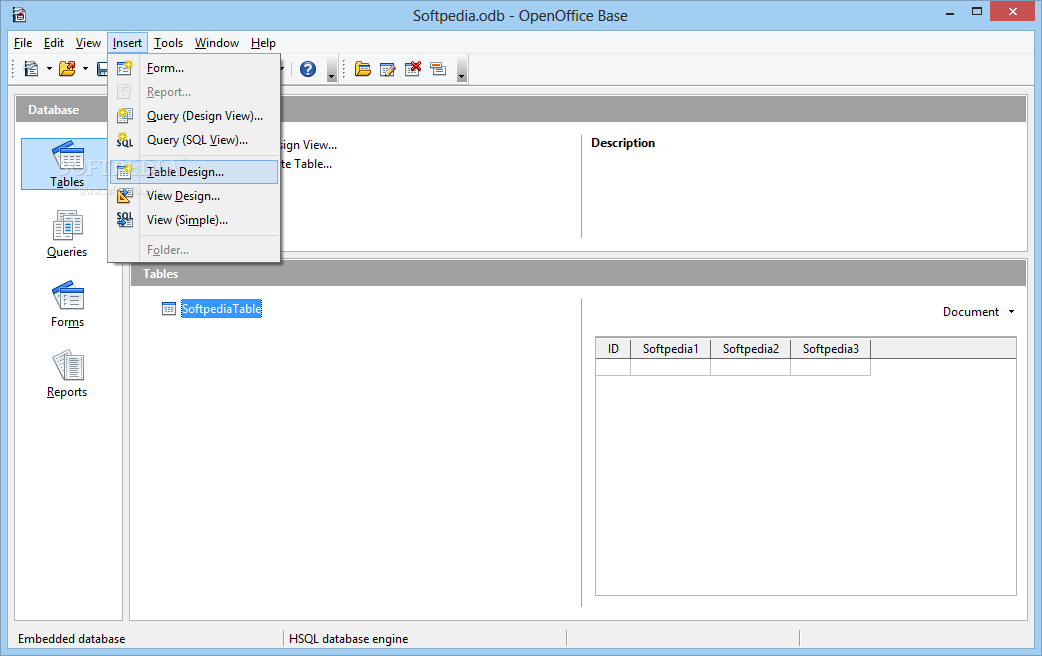The width and height of the screenshot is (1042, 656).
Task: Choose View Design... from Insert menu
Action: tap(194, 195)
